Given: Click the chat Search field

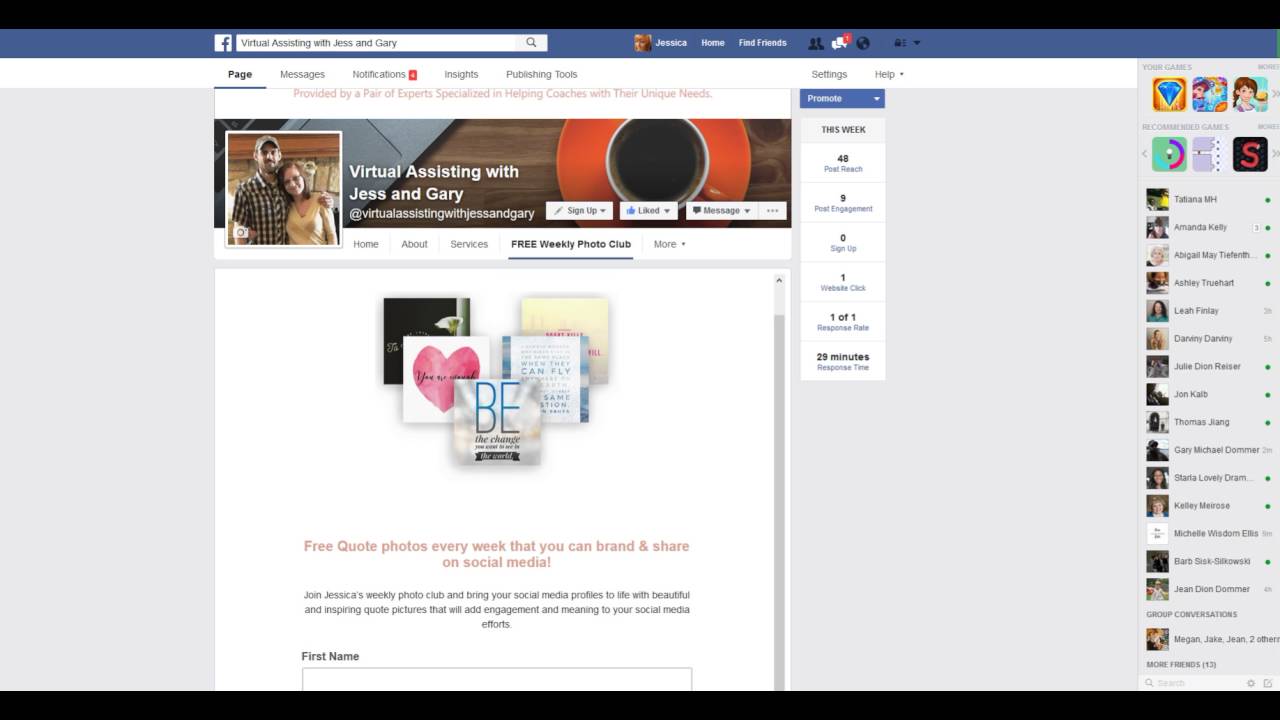Looking at the screenshot, I should [1198, 683].
